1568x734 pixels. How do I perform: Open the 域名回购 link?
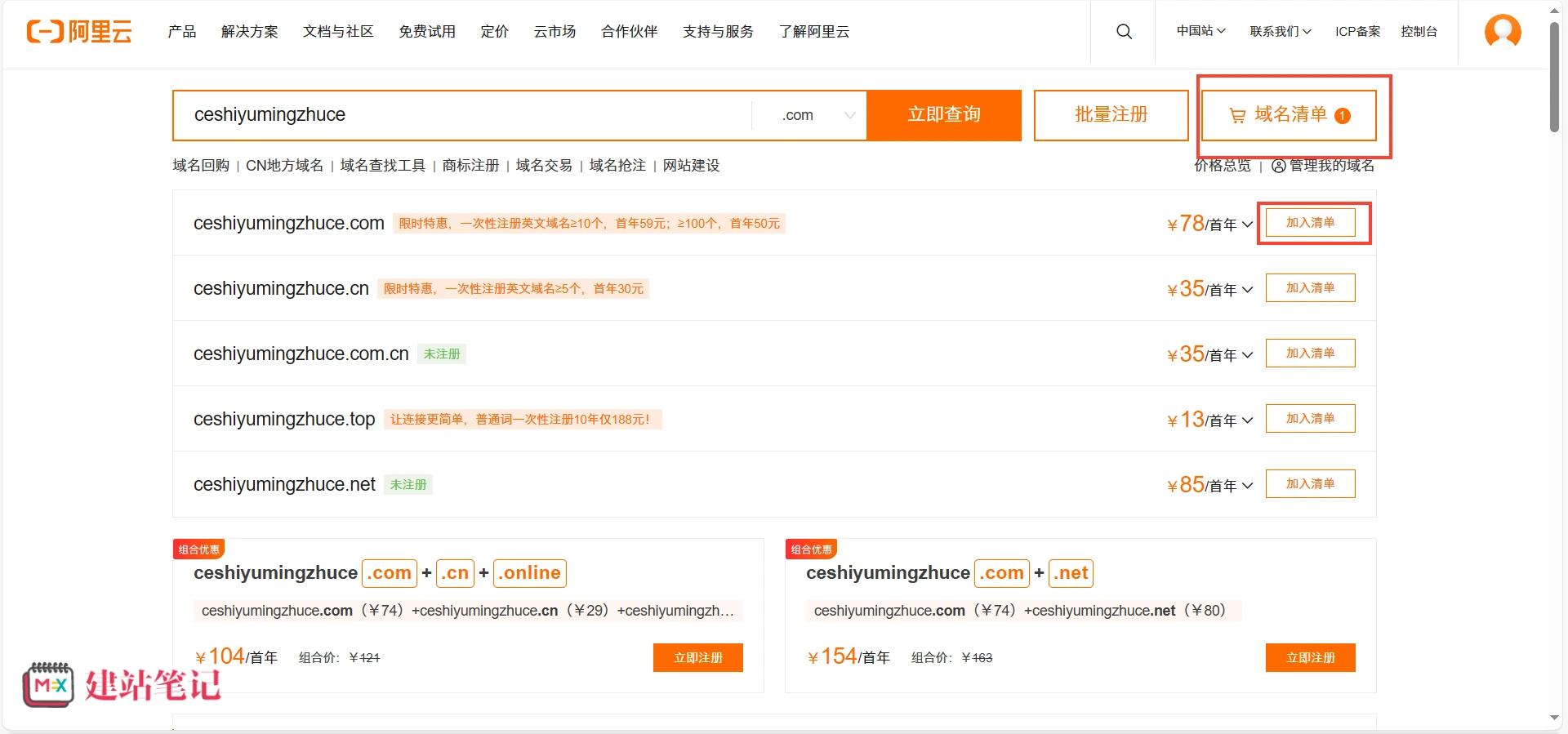tap(201, 166)
